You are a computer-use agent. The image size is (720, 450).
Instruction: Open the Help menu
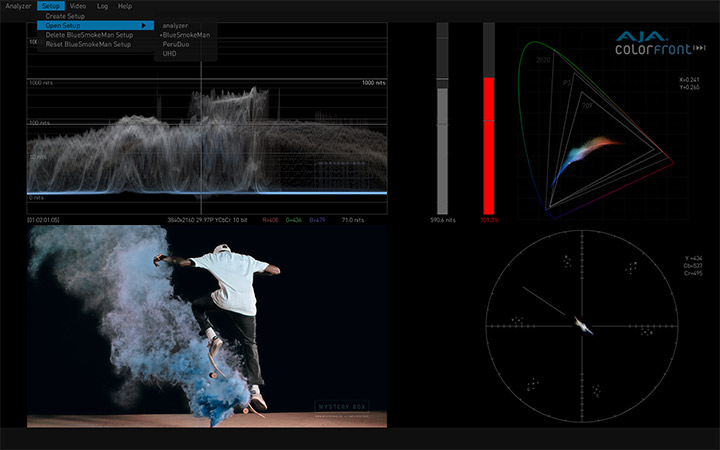coord(125,6)
